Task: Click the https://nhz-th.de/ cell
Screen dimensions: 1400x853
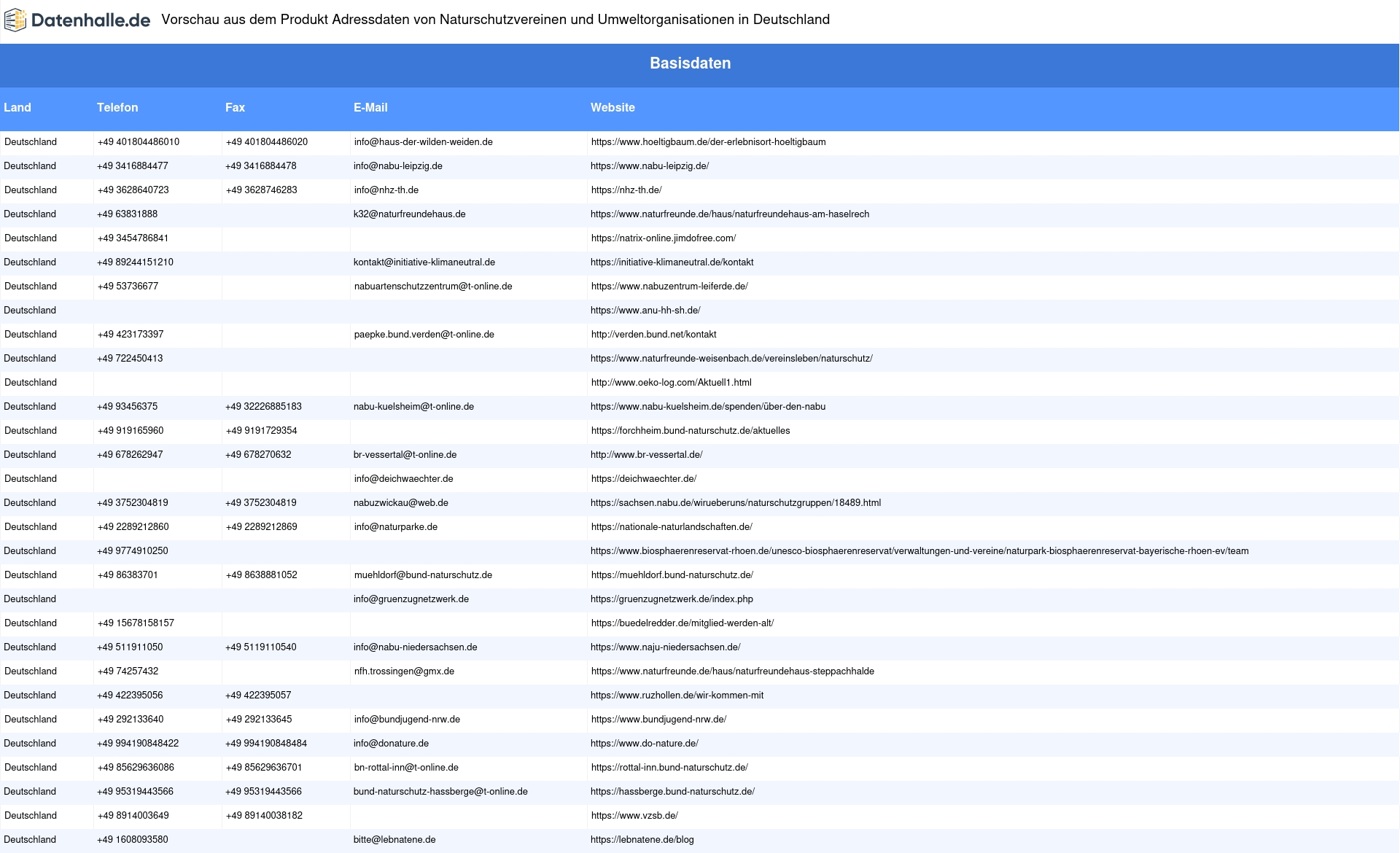Action: coord(626,190)
